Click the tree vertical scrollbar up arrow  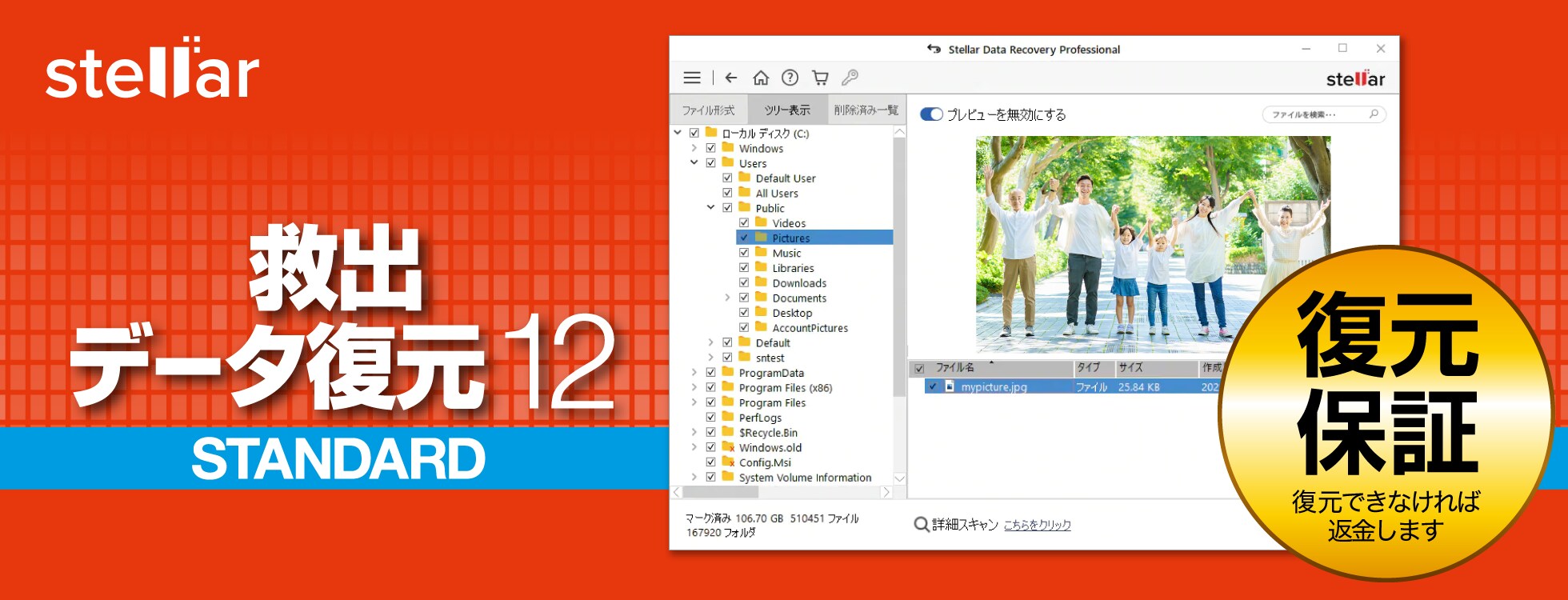click(x=899, y=132)
